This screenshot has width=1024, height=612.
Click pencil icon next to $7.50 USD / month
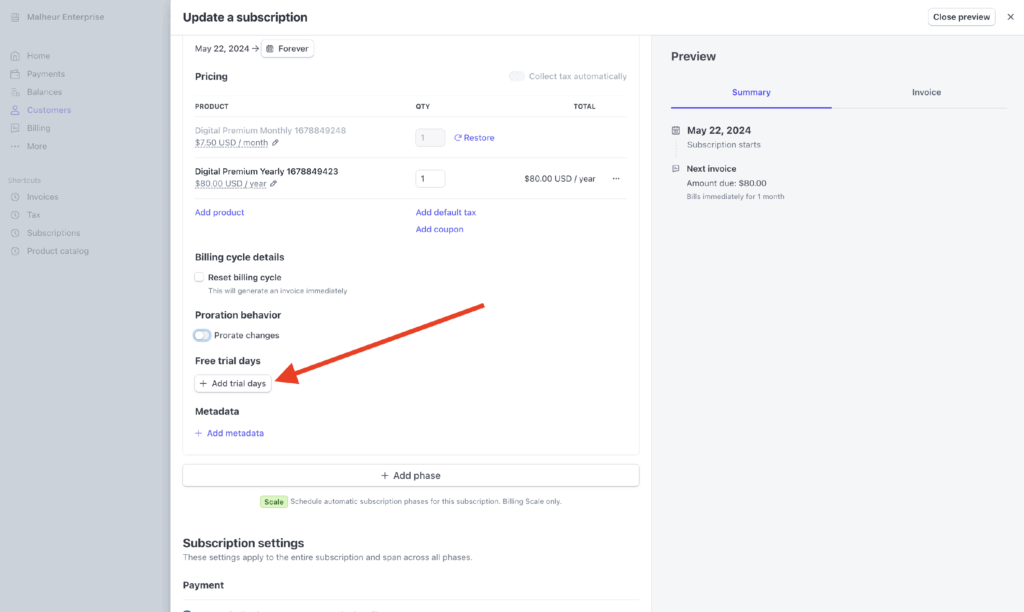click(276, 143)
